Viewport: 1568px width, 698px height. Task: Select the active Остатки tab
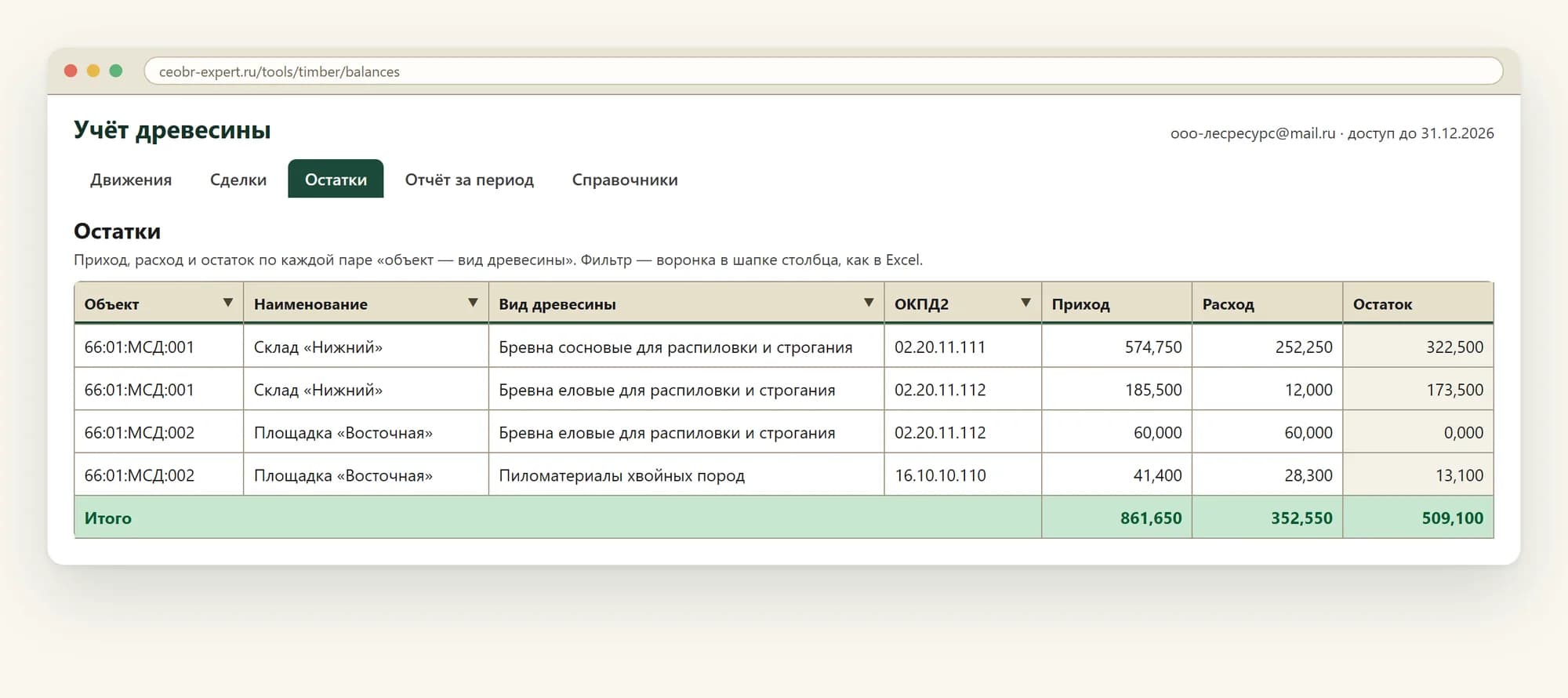[x=336, y=180]
